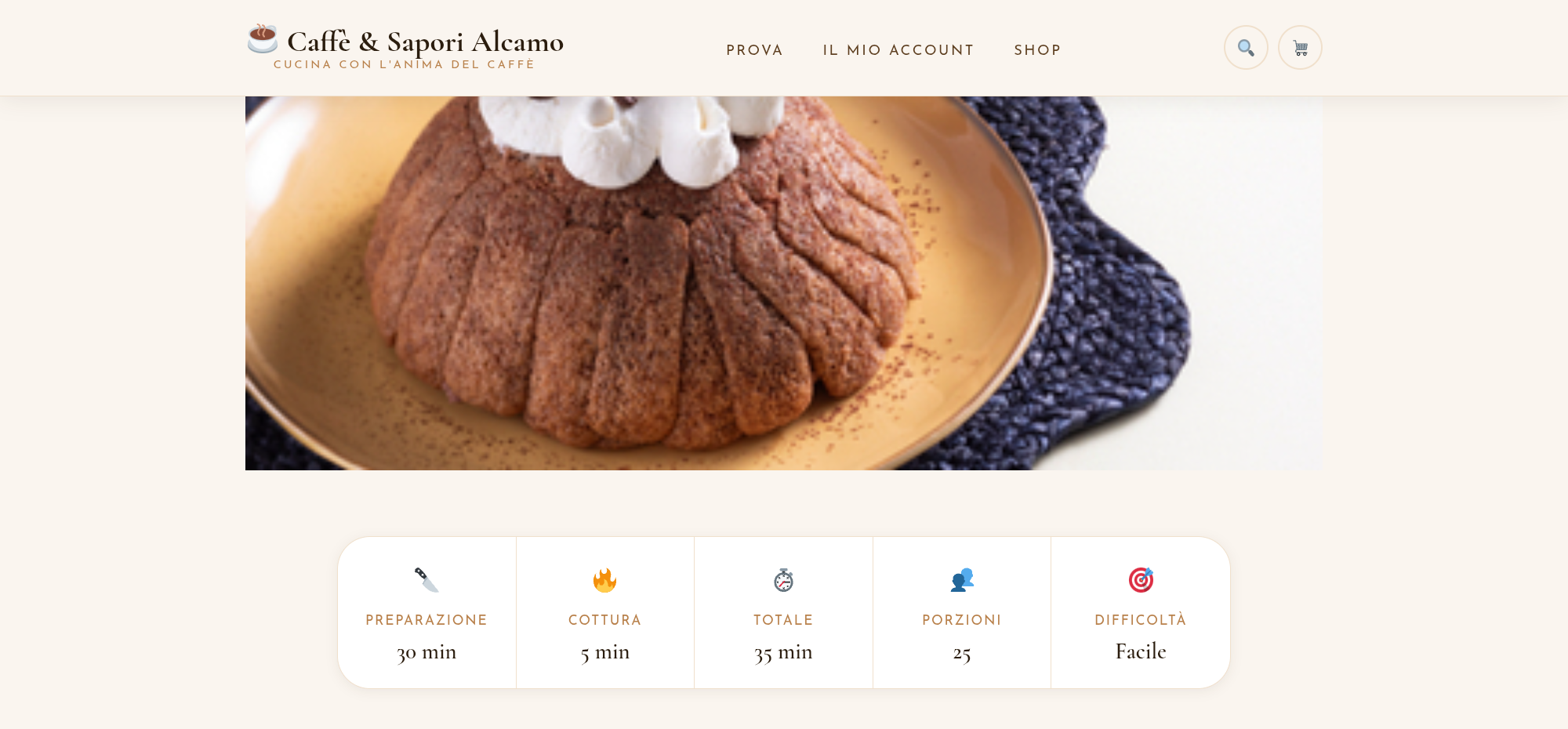Click the tagline Cucina con l'anima del caffè
The width and height of the screenshot is (1568, 729).
click(x=404, y=64)
